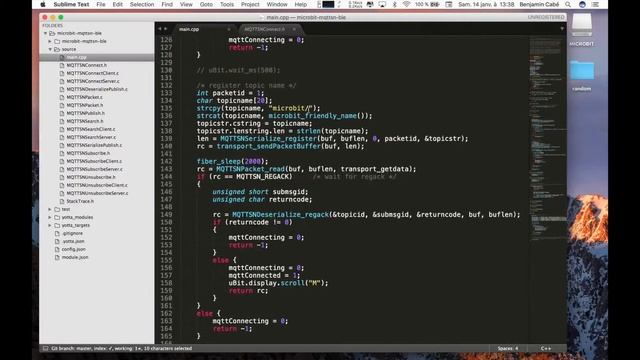Click the code minimap to jump
This screenshot has width=640, height=360.
point(548,139)
